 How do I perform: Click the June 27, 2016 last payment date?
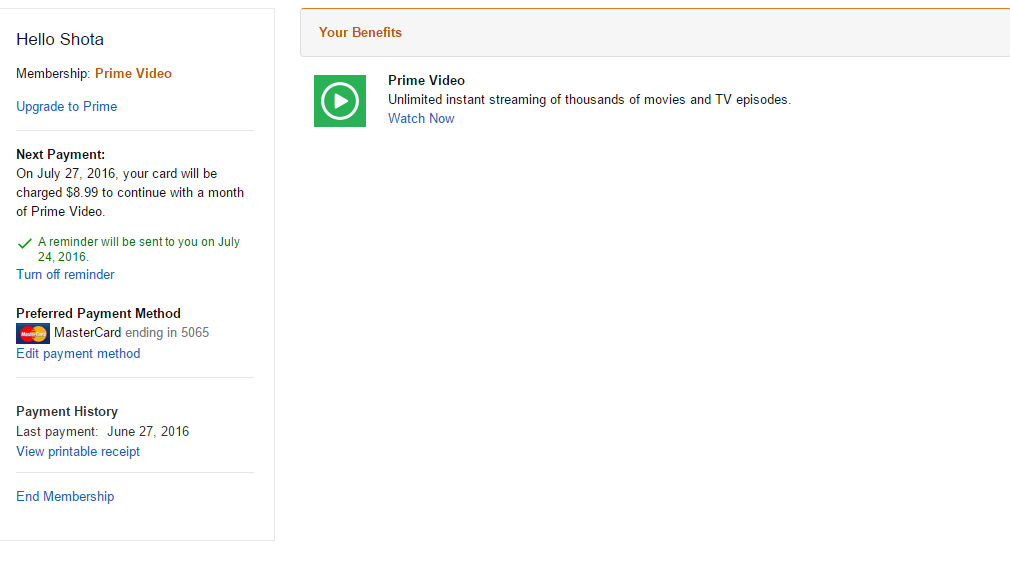tap(148, 431)
